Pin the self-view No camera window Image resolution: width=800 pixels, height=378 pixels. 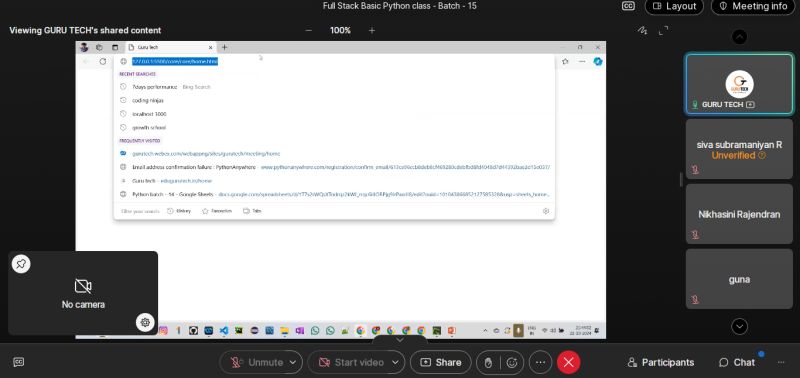click(21, 264)
